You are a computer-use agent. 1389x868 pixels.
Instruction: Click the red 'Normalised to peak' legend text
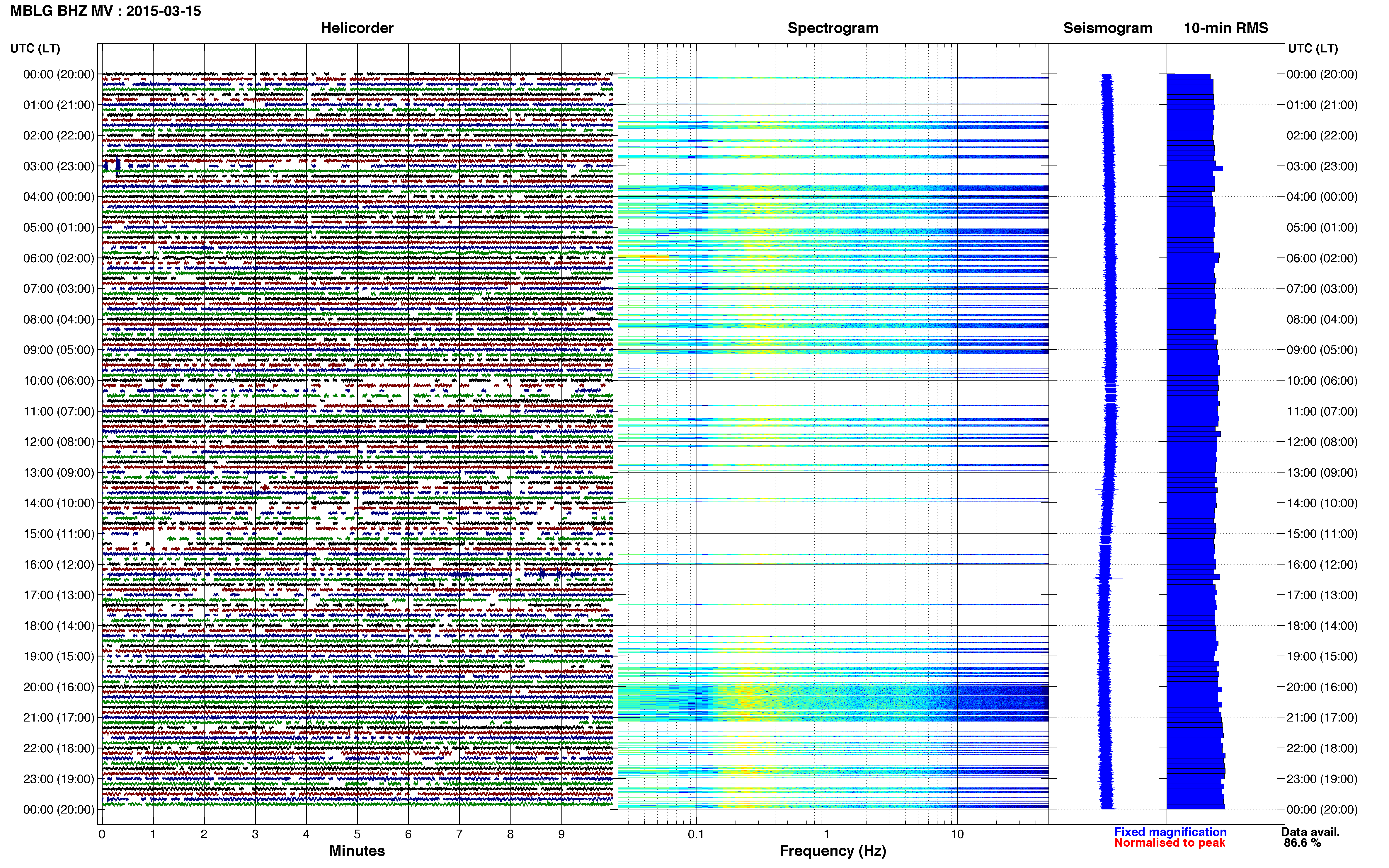[x=1170, y=843]
